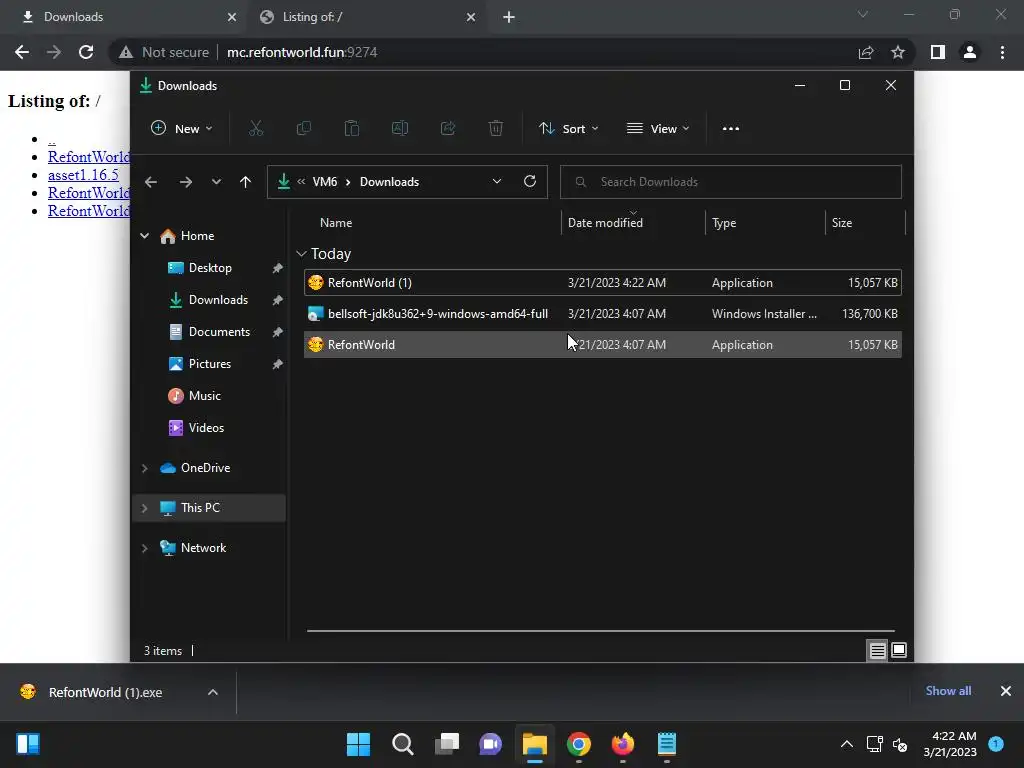Click the Search Downloads field

coord(731,182)
